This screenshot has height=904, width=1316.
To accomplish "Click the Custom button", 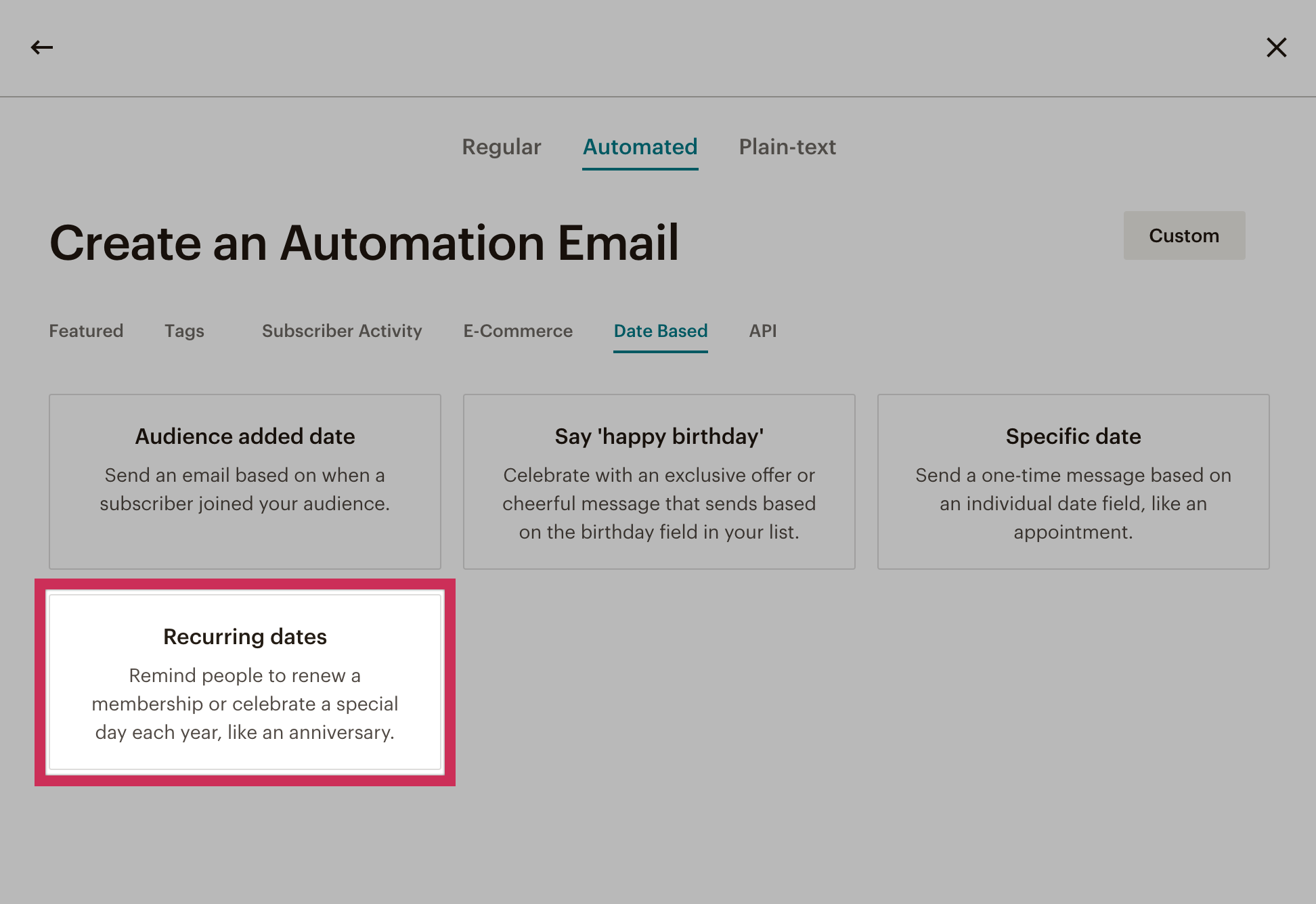I will click(1184, 235).
